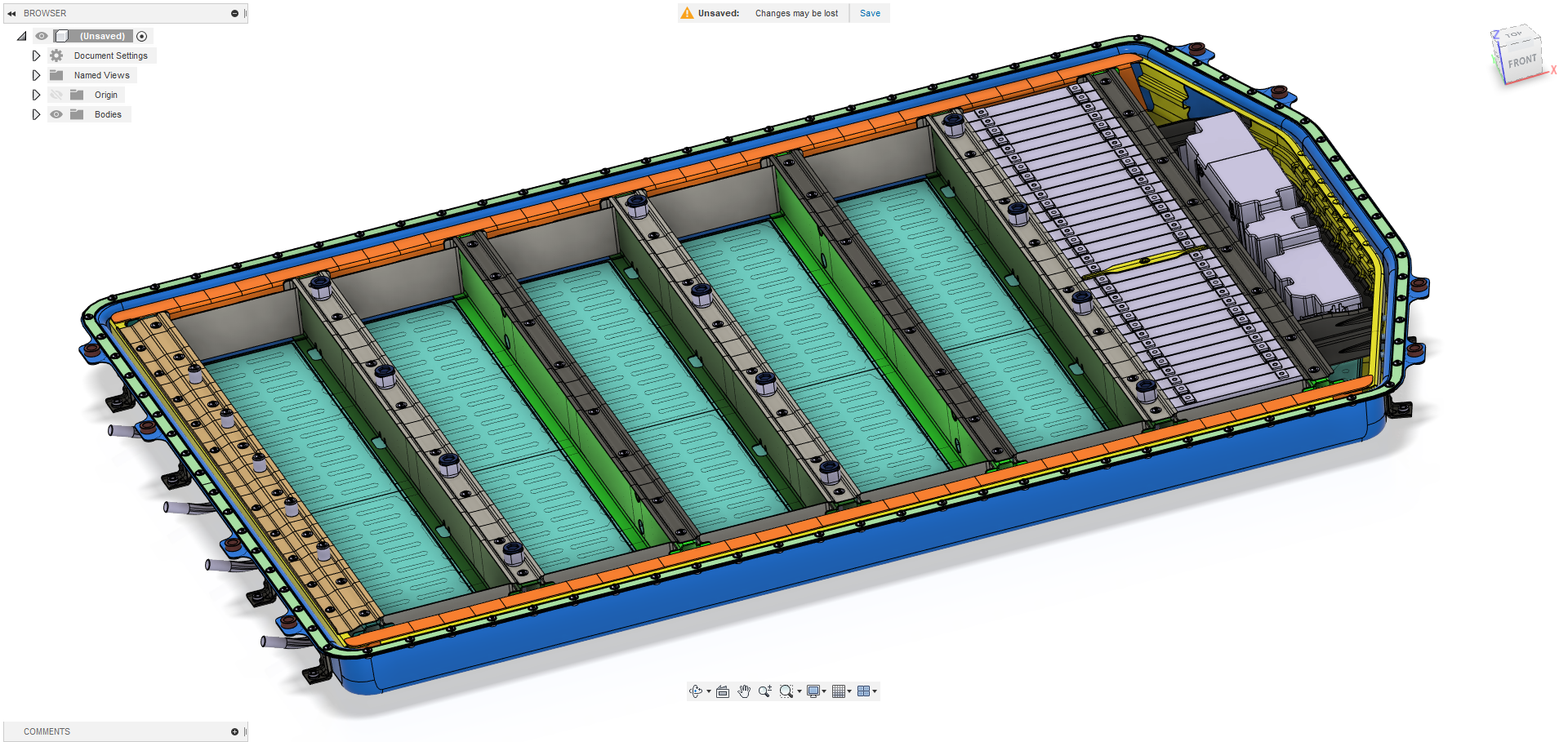Expand the Named Views folder
This screenshot has height=742, width=1568.
click(x=36, y=75)
